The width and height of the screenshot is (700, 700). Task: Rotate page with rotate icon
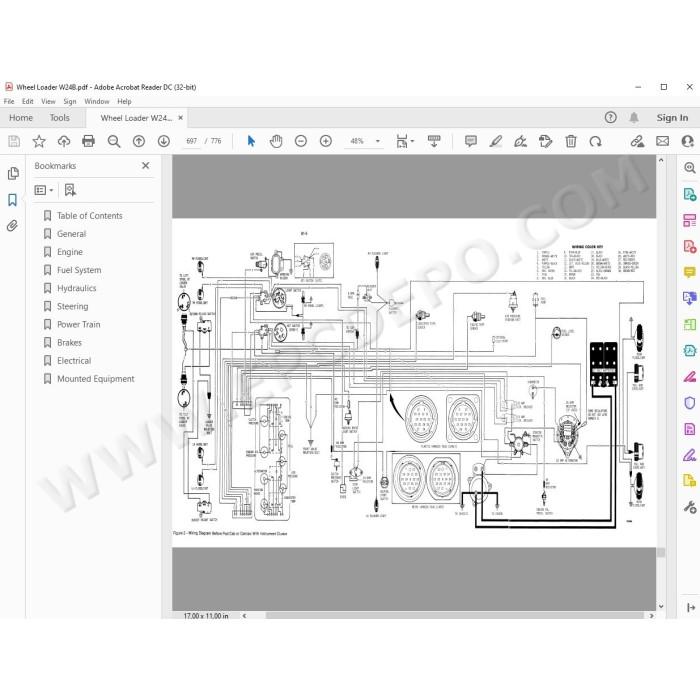(x=595, y=142)
